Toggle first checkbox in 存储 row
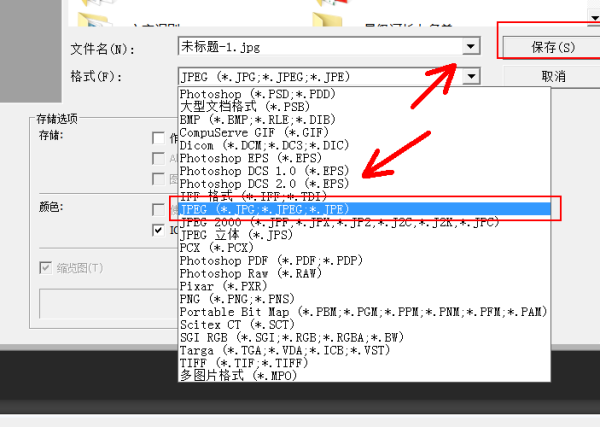 (158, 138)
